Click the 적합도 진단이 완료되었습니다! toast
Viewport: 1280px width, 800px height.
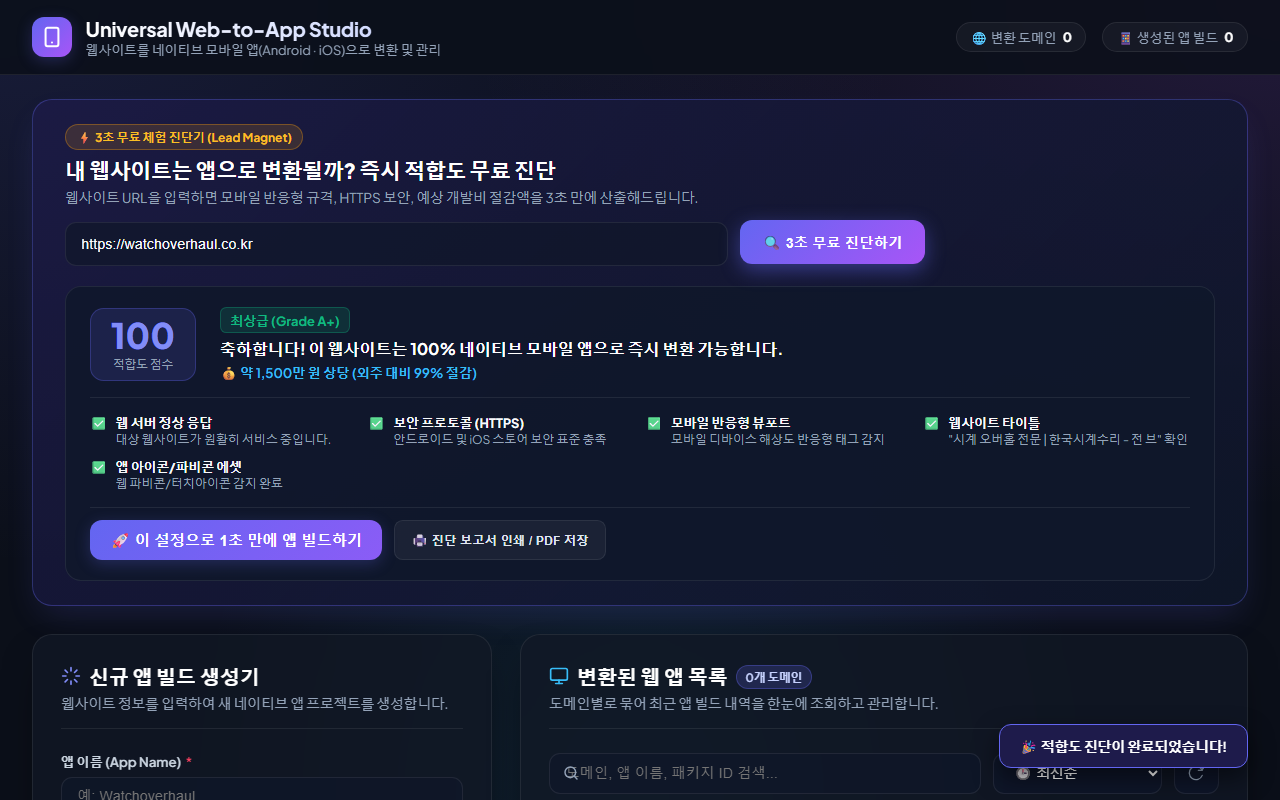[1123, 746]
